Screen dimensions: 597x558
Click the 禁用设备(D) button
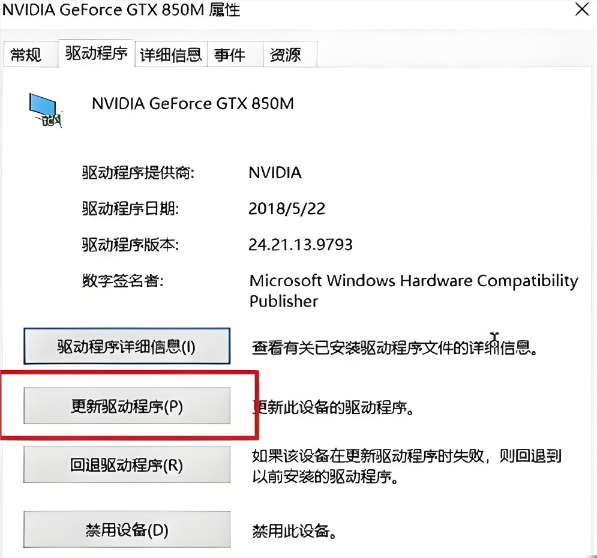click(x=127, y=530)
